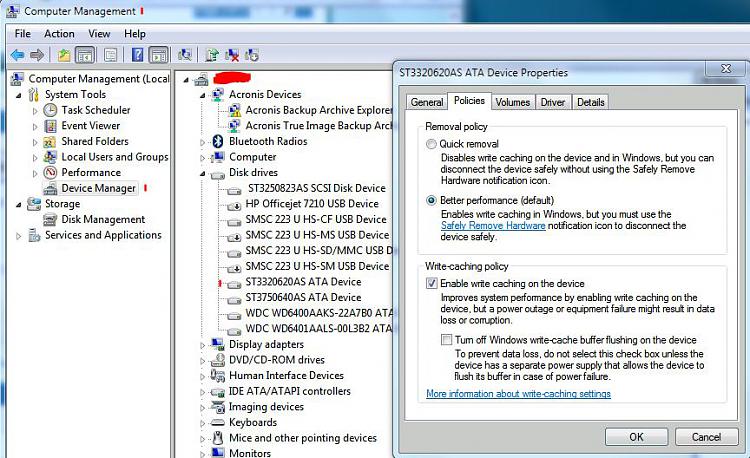Click the ST3320620AS ATA Device disk icon
750x458 pixels.
pyautogui.click(x=234, y=284)
